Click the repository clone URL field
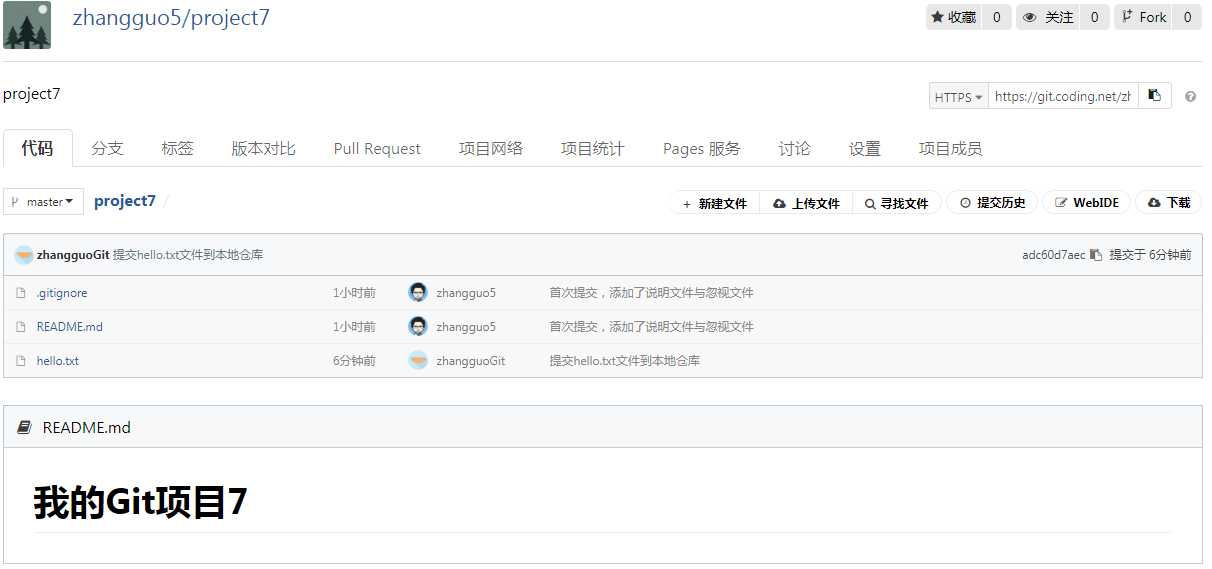 pyautogui.click(x=1063, y=97)
